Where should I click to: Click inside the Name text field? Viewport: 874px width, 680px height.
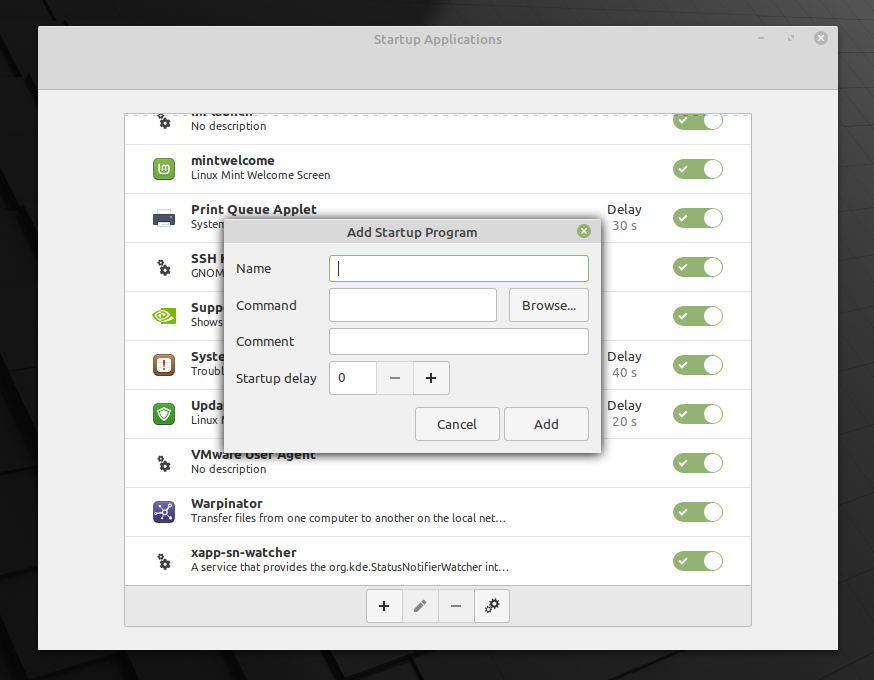click(x=458, y=268)
